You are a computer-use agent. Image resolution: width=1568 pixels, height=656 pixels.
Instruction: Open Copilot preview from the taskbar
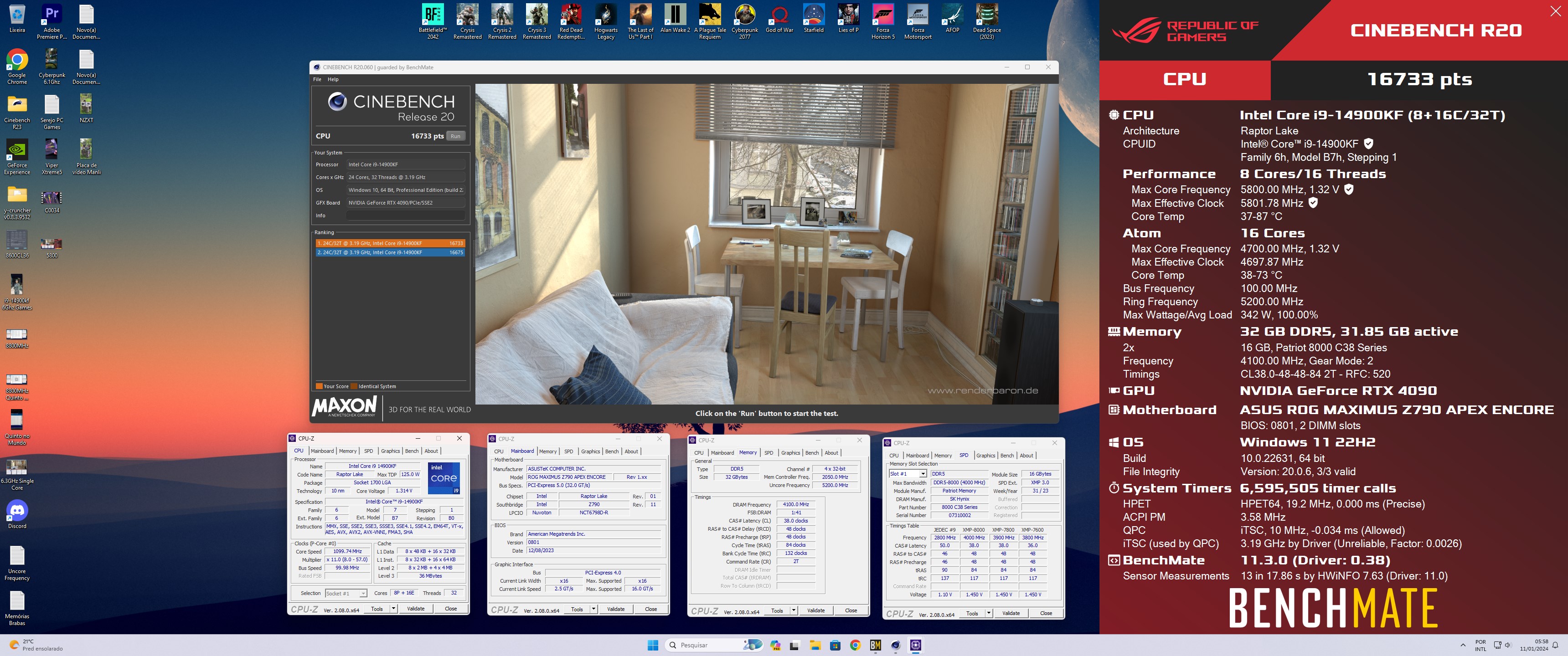(775, 645)
